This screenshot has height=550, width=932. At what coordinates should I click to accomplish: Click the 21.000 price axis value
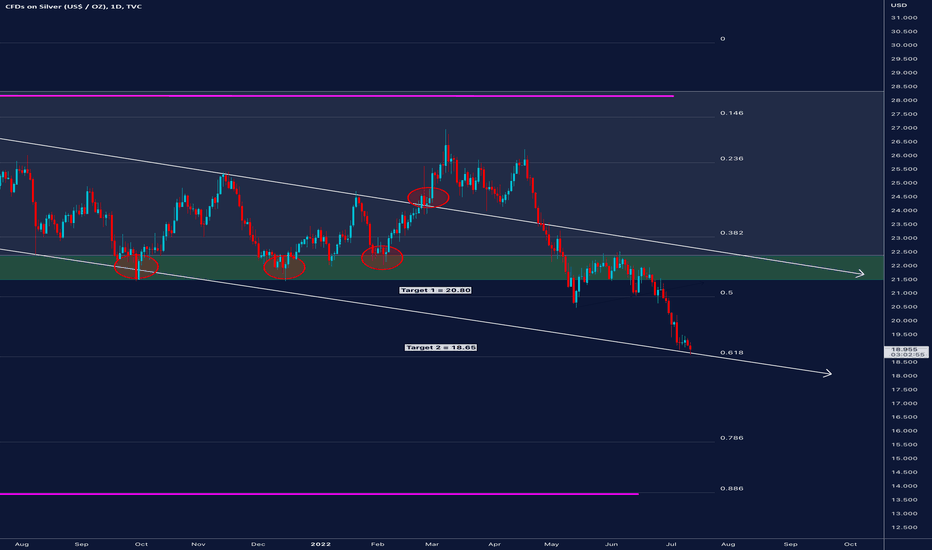tap(903, 293)
